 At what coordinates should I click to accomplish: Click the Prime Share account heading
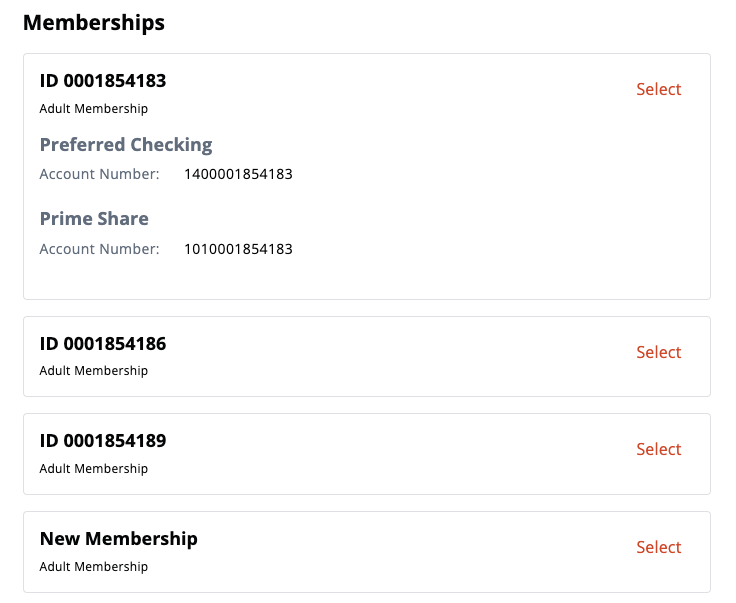94,219
